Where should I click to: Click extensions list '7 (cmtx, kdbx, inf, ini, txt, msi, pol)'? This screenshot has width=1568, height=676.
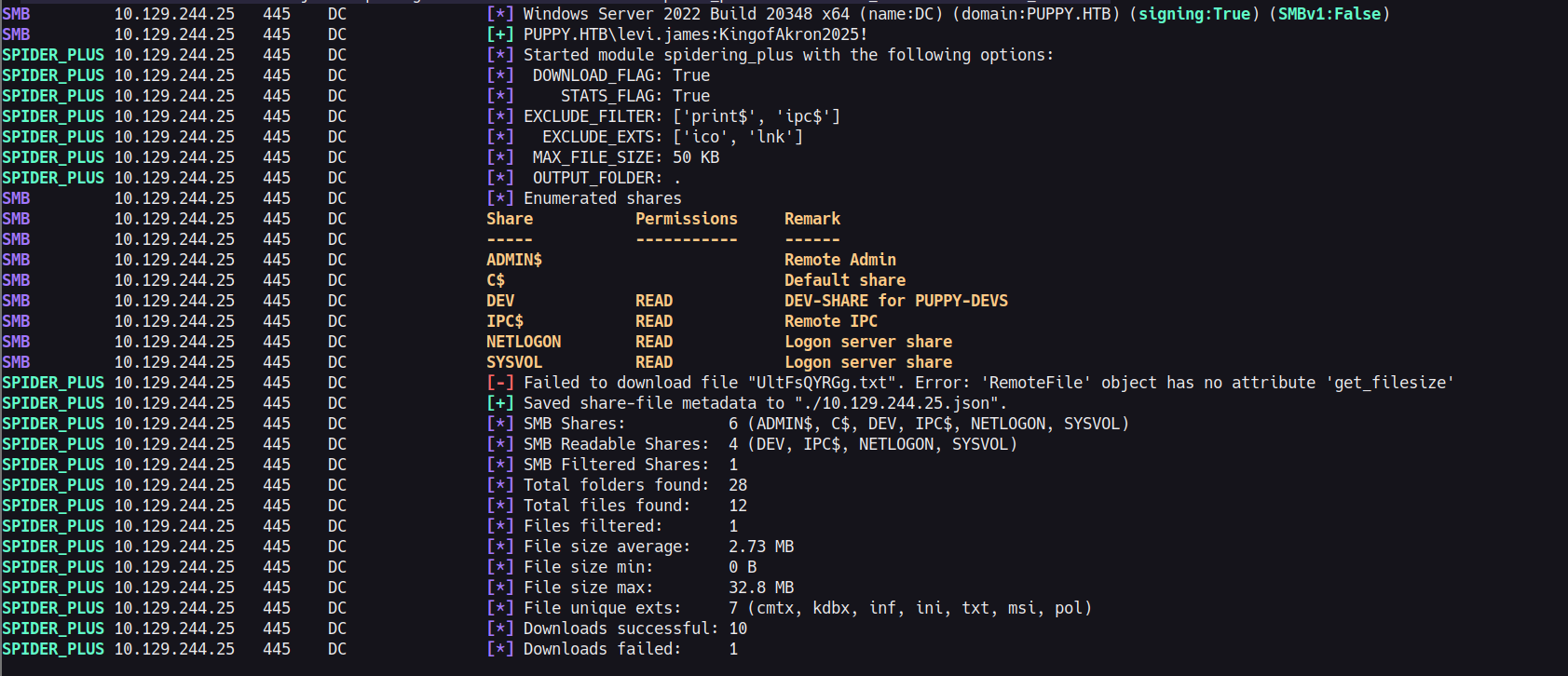click(910, 608)
